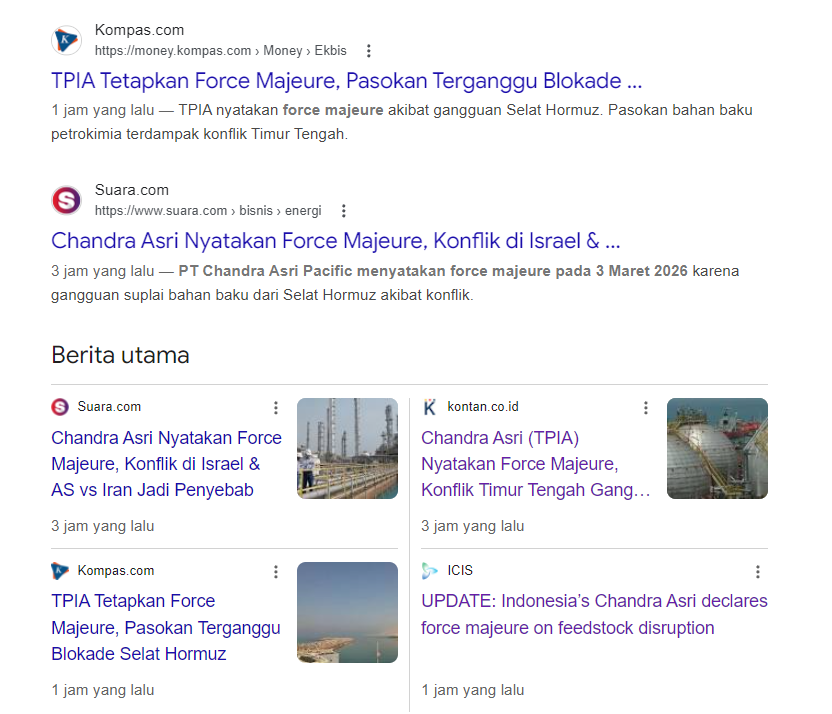
Task: Click storage tanks thumbnail on kontan.co.id card
Action: coord(717,448)
